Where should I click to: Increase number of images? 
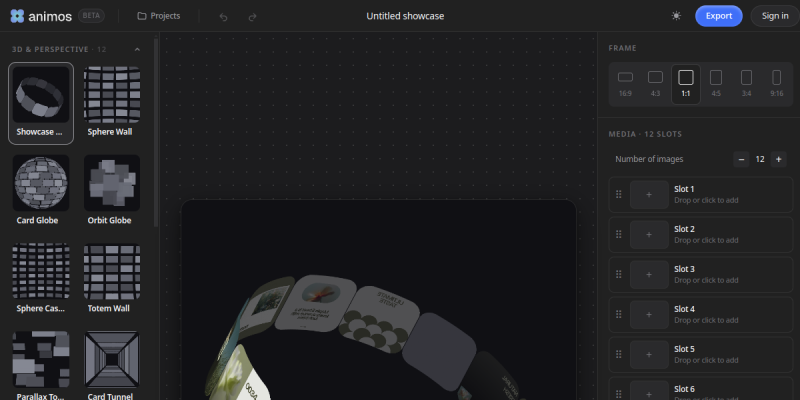778,159
